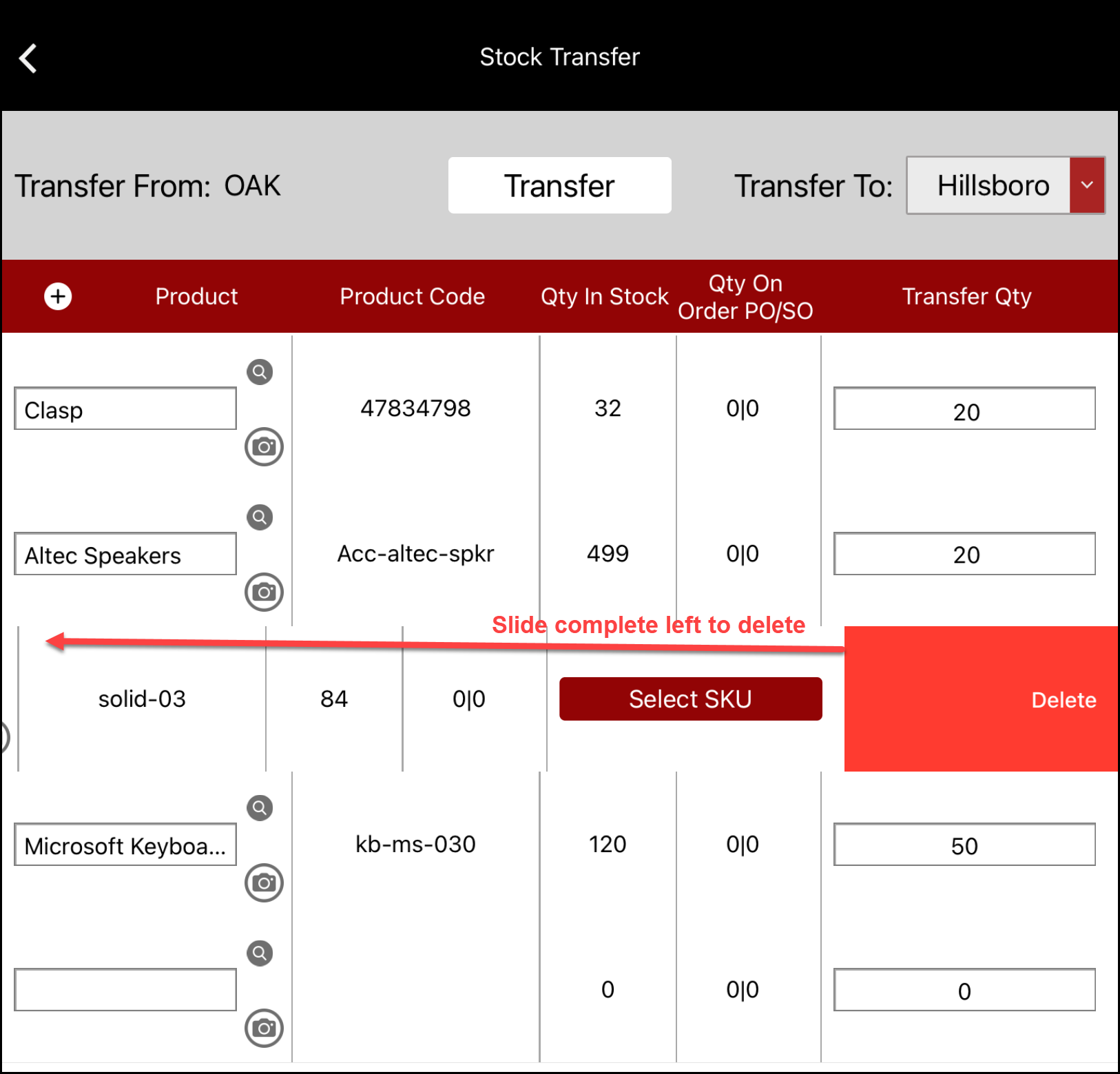This screenshot has width=1120, height=1074.
Task: Click the Transfer Qty column header
Action: pyautogui.click(x=967, y=297)
